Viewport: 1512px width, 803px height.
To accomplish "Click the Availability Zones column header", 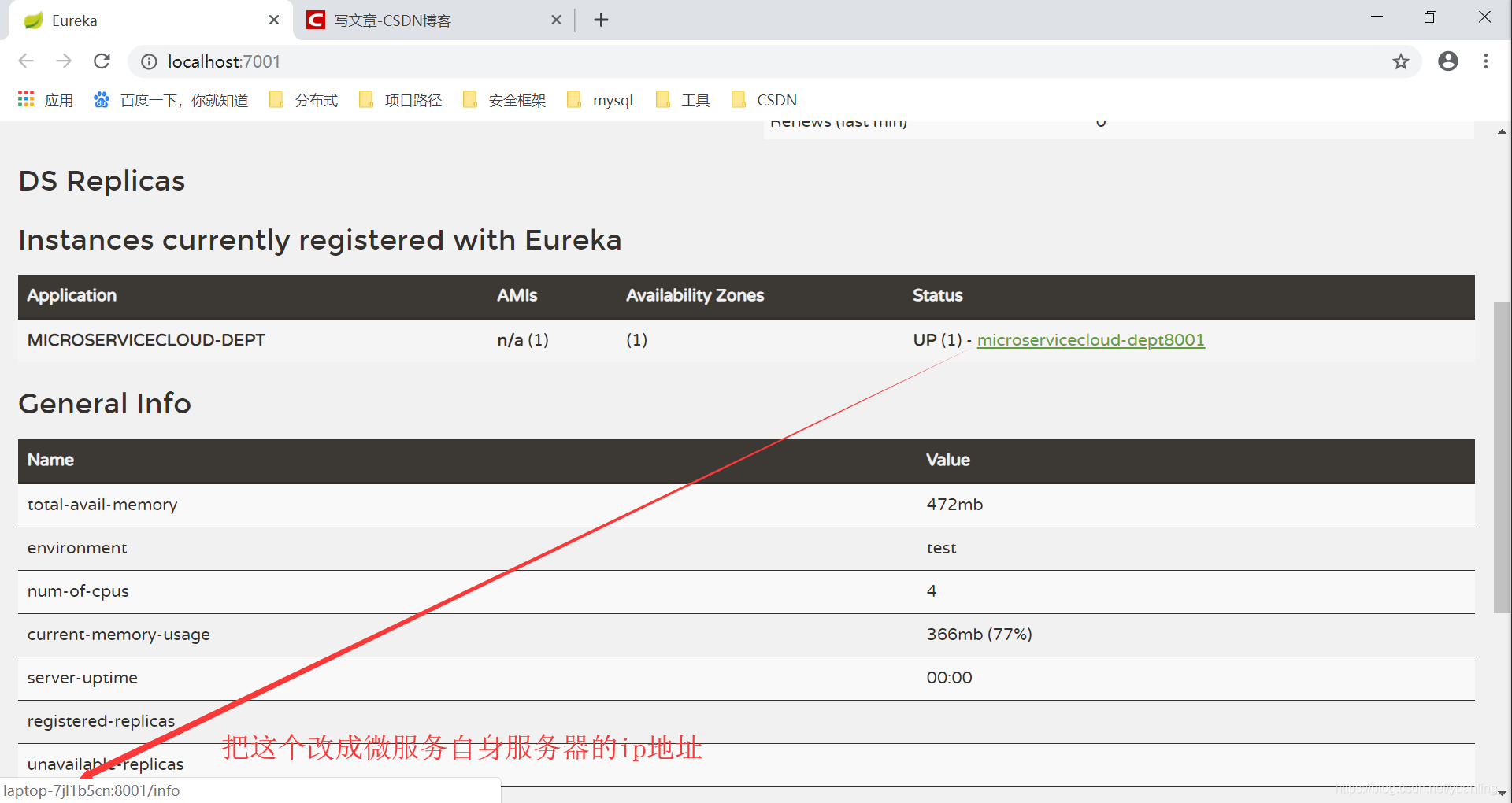I will pyautogui.click(x=695, y=295).
